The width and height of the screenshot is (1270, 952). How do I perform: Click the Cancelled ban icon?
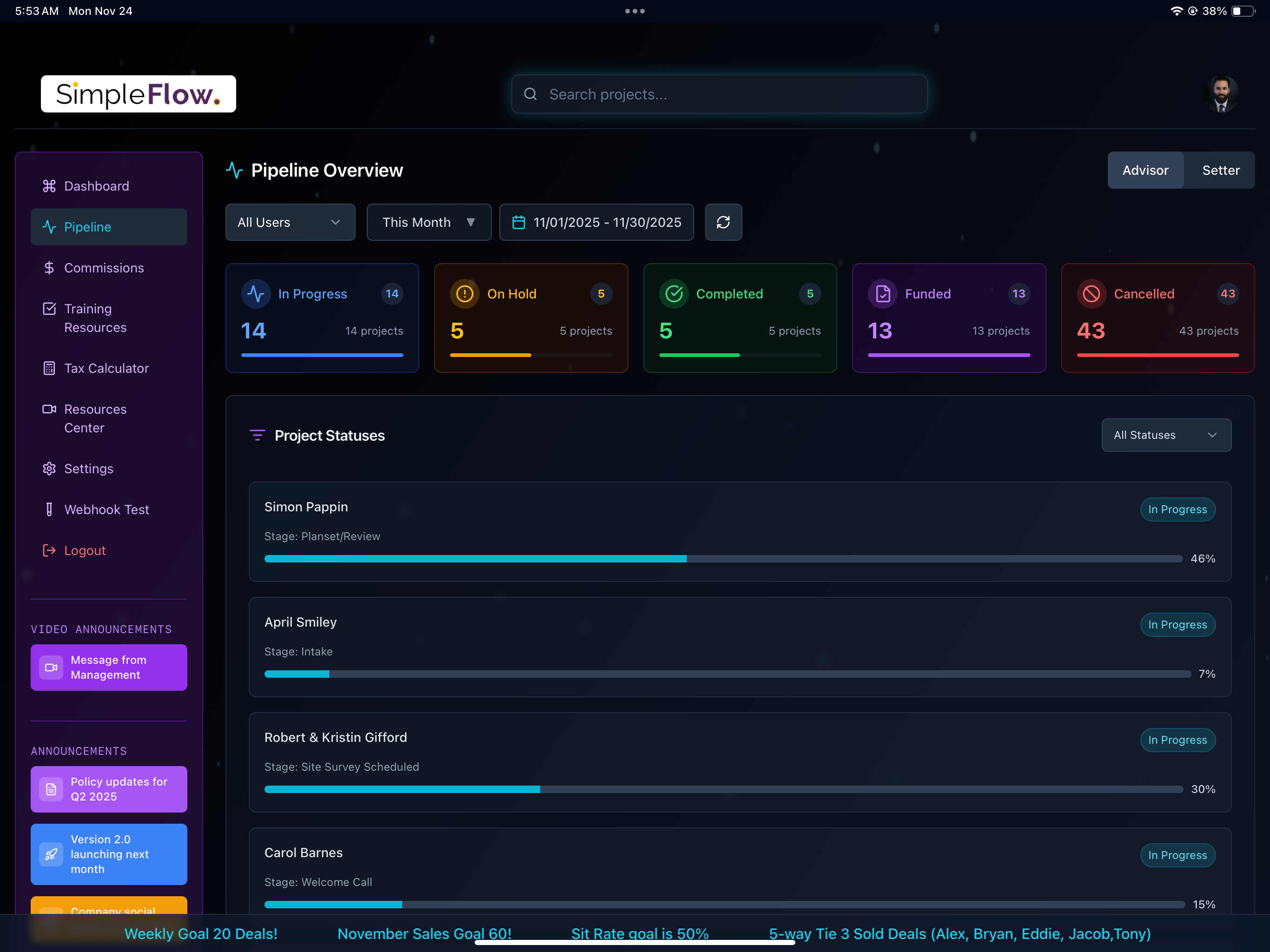click(1091, 293)
